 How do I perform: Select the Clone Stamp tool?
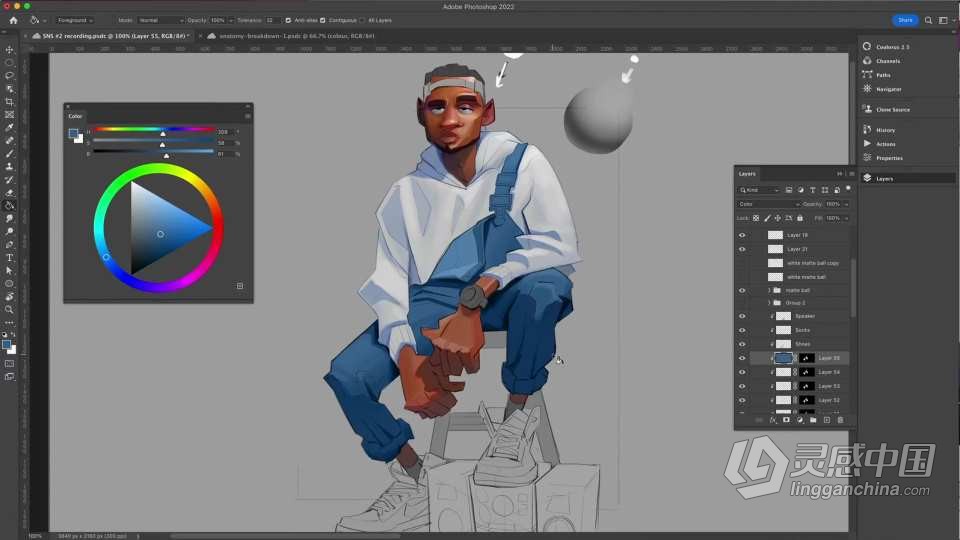tap(9, 167)
